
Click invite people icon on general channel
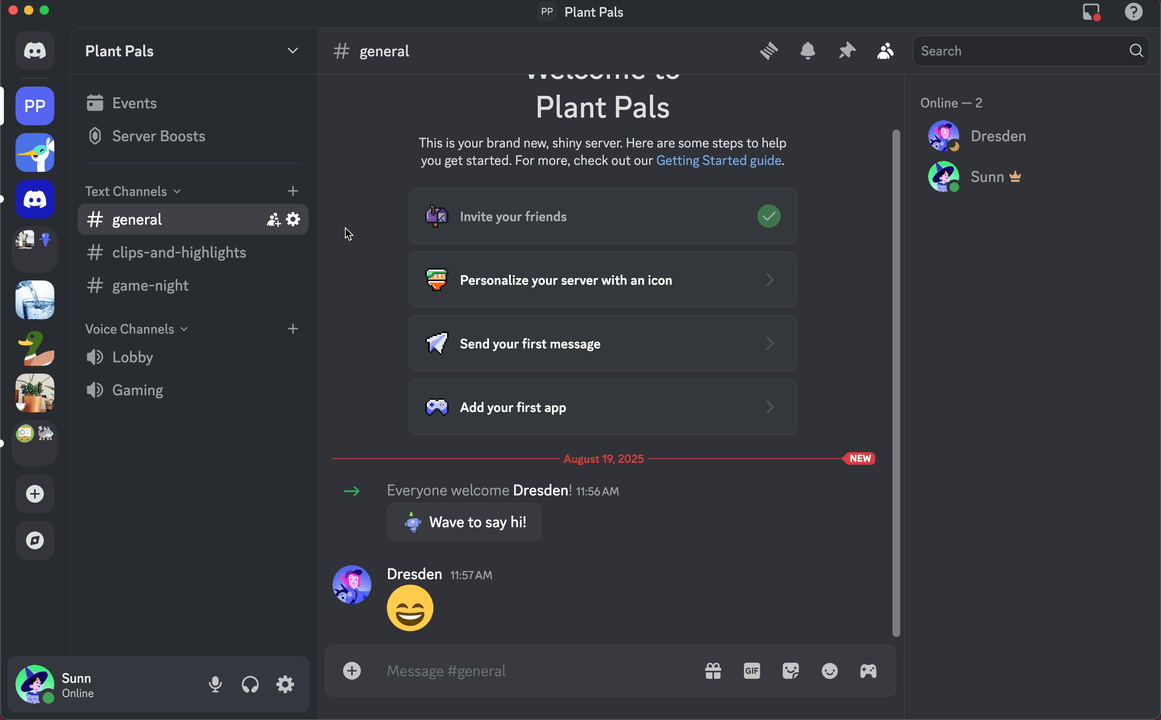(x=273, y=219)
